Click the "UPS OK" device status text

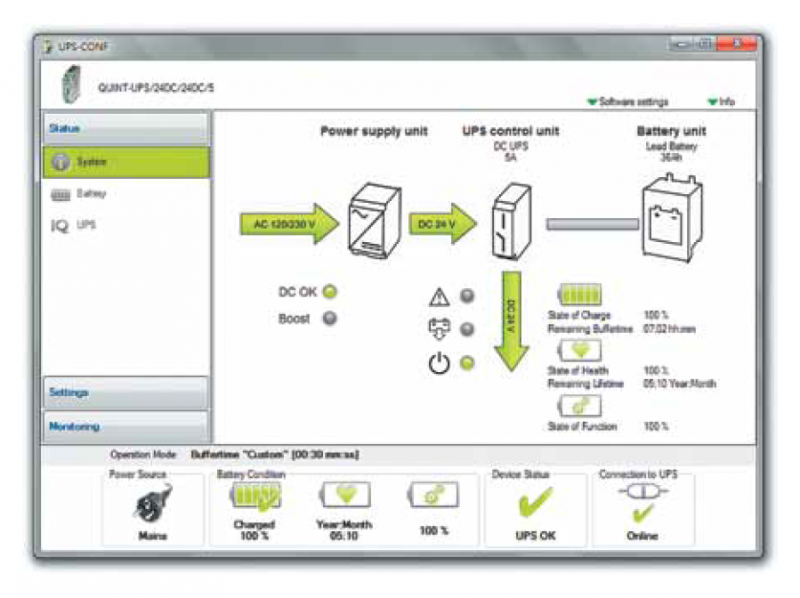point(535,536)
